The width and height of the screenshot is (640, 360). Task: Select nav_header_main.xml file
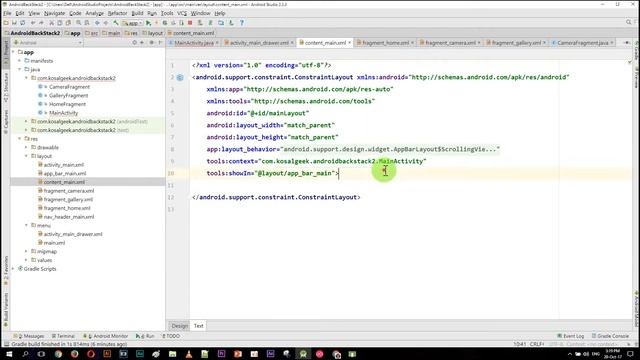69,217
